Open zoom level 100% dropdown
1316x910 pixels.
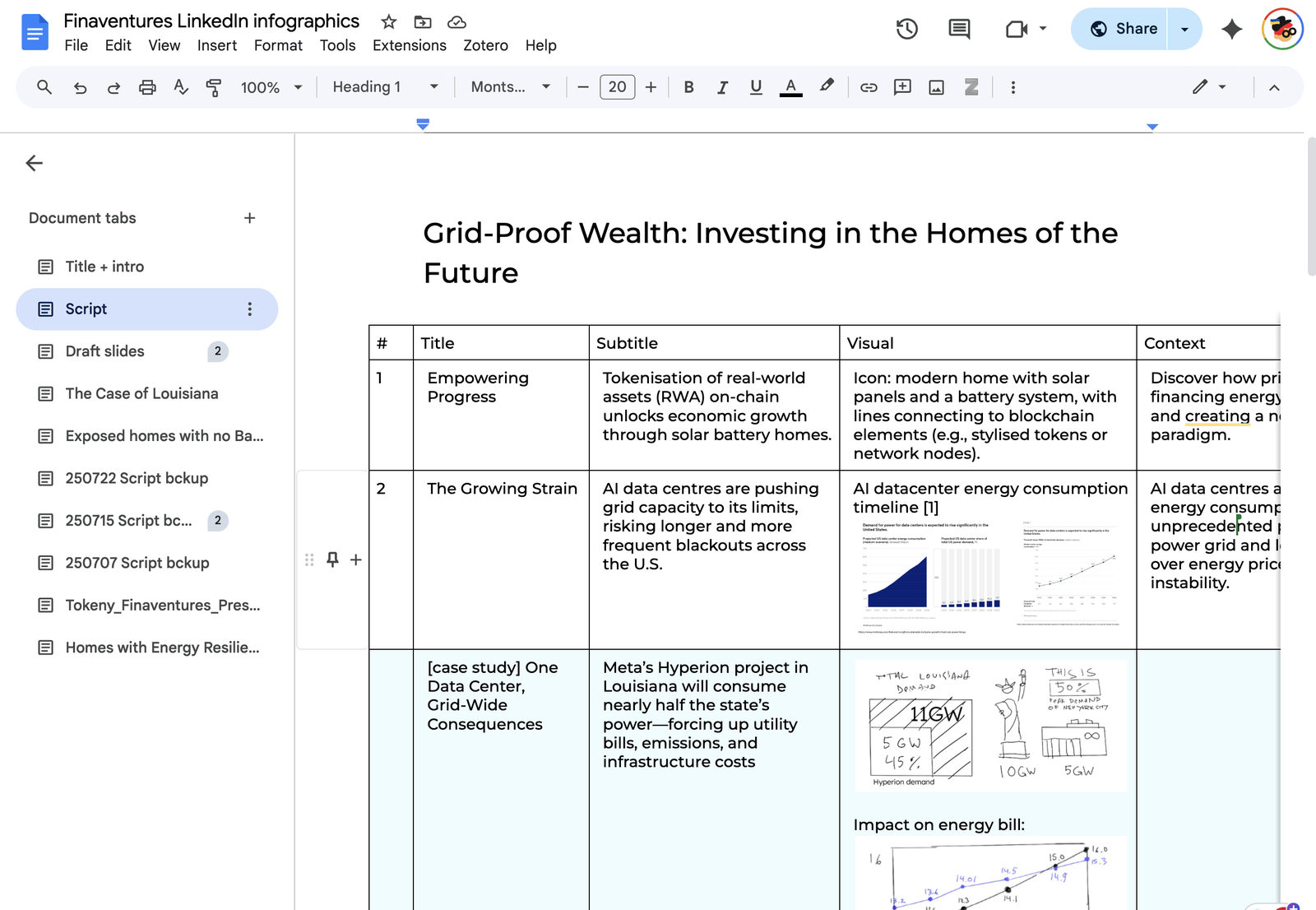click(x=271, y=87)
